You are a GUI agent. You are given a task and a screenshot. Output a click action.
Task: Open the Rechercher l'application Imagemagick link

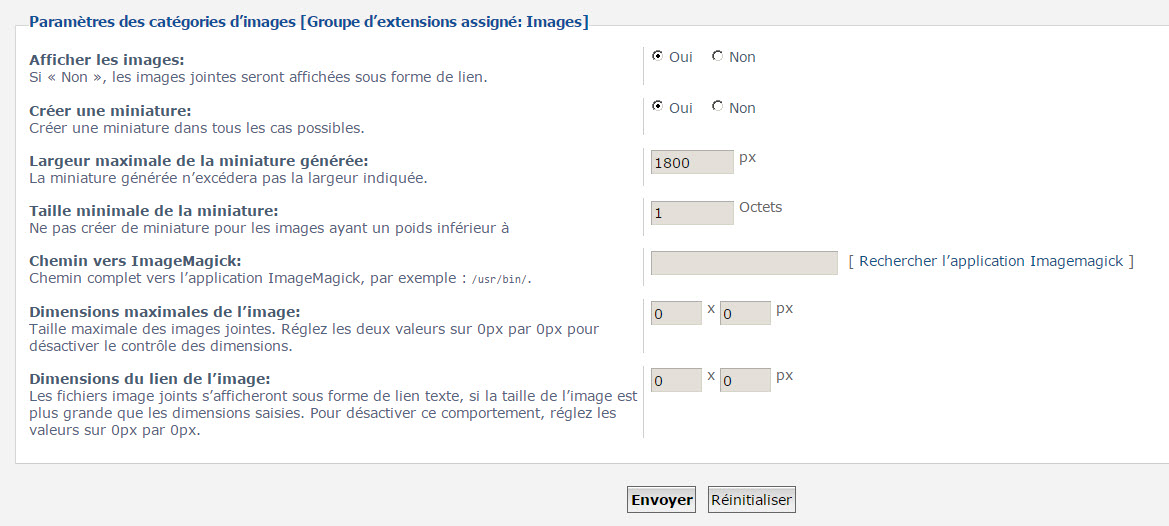(991, 261)
